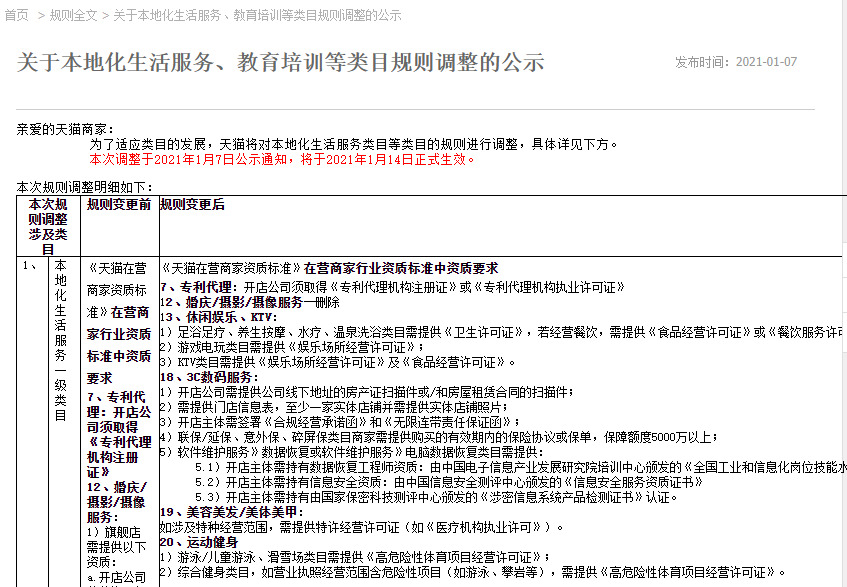Screen dimensions: 847x587
Task: Click 12、婚庆/摄影/摄像服务 in the before-change column
Action: pos(117,502)
